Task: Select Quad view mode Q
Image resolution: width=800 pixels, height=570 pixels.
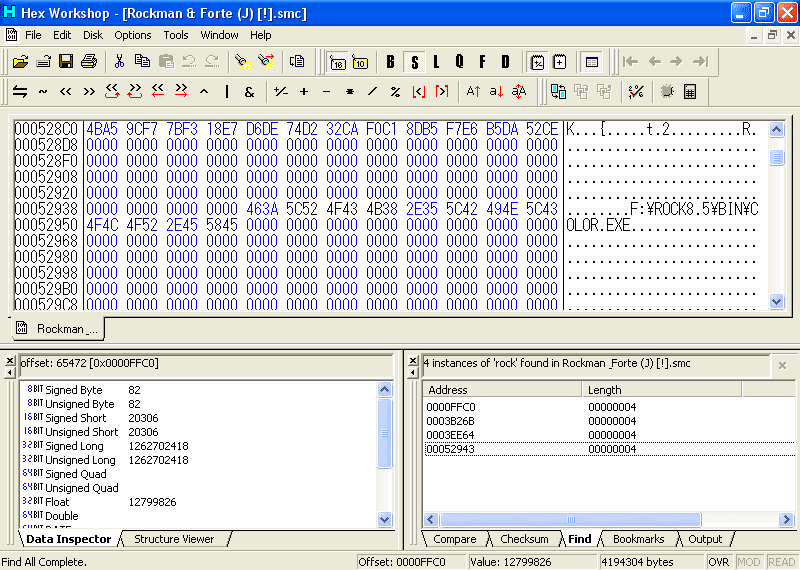Action: click(x=459, y=62)
